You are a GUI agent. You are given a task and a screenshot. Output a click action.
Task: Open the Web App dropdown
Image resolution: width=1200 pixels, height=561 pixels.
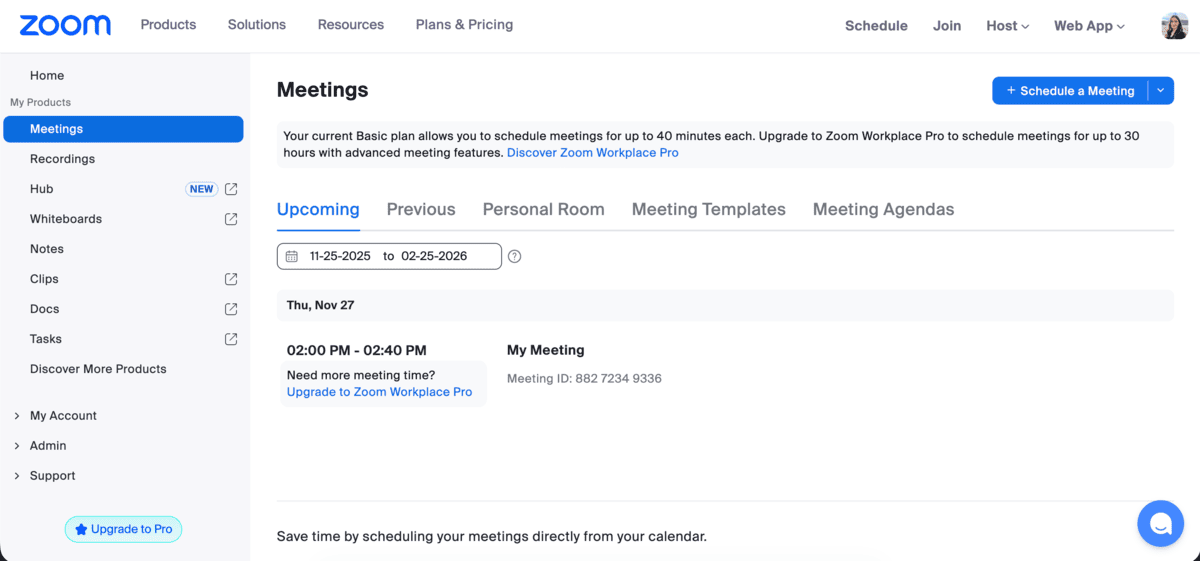pos(1089,26)
